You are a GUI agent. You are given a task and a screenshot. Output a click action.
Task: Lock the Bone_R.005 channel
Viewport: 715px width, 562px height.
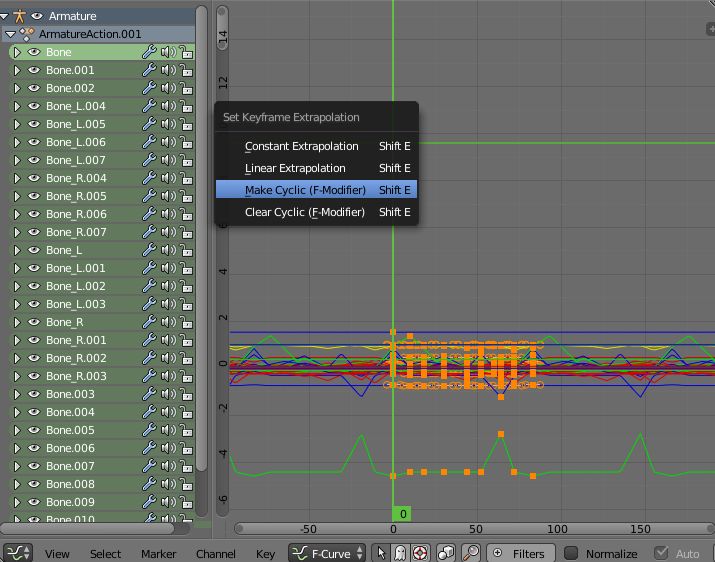[x=186, y=196]
